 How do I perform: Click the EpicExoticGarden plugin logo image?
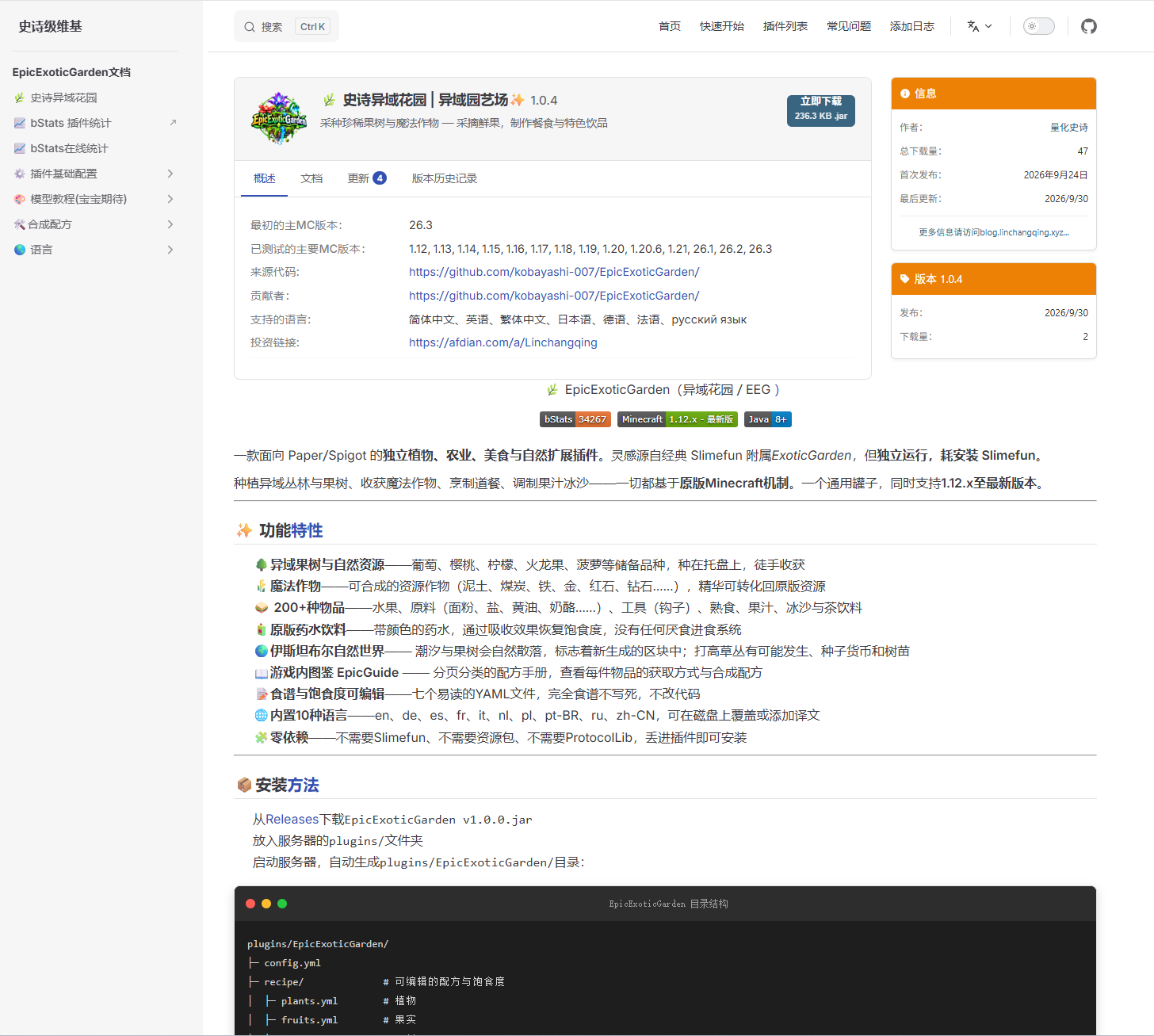tap(278, 118)
